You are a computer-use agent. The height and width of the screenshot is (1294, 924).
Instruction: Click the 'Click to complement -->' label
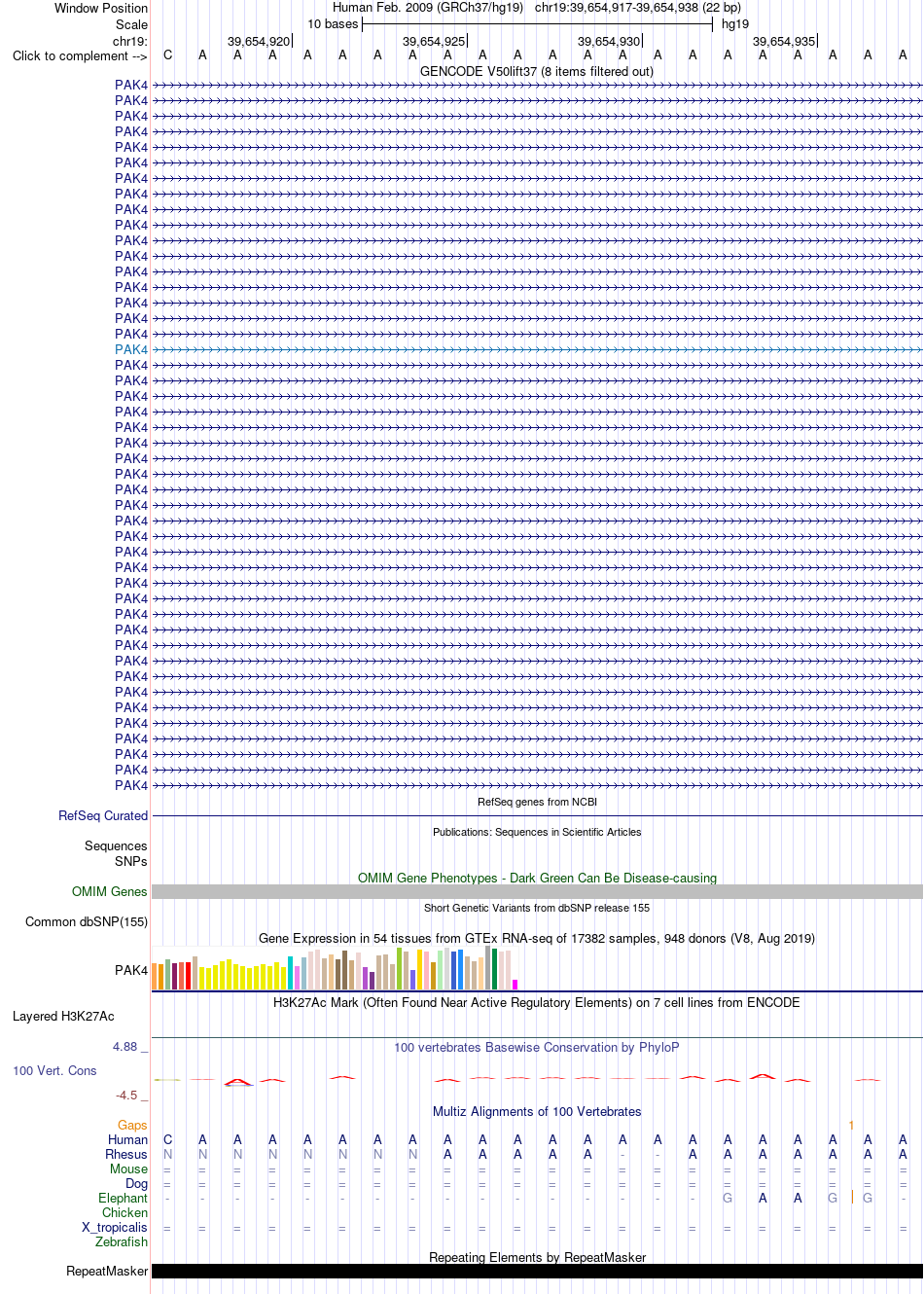pos(80,55)
